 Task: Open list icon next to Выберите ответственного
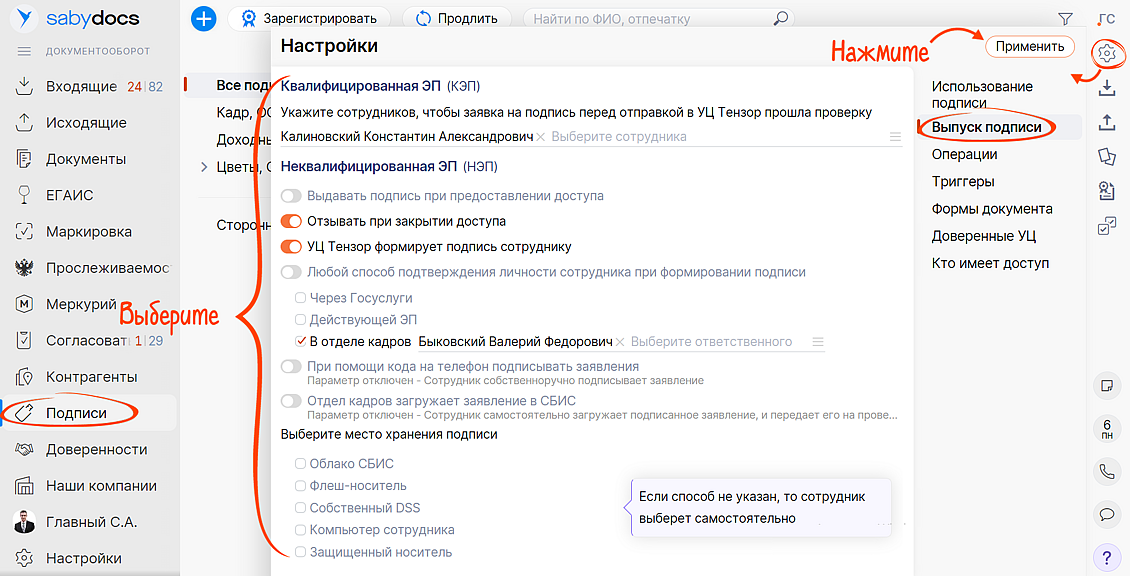(x=818, y=342)
